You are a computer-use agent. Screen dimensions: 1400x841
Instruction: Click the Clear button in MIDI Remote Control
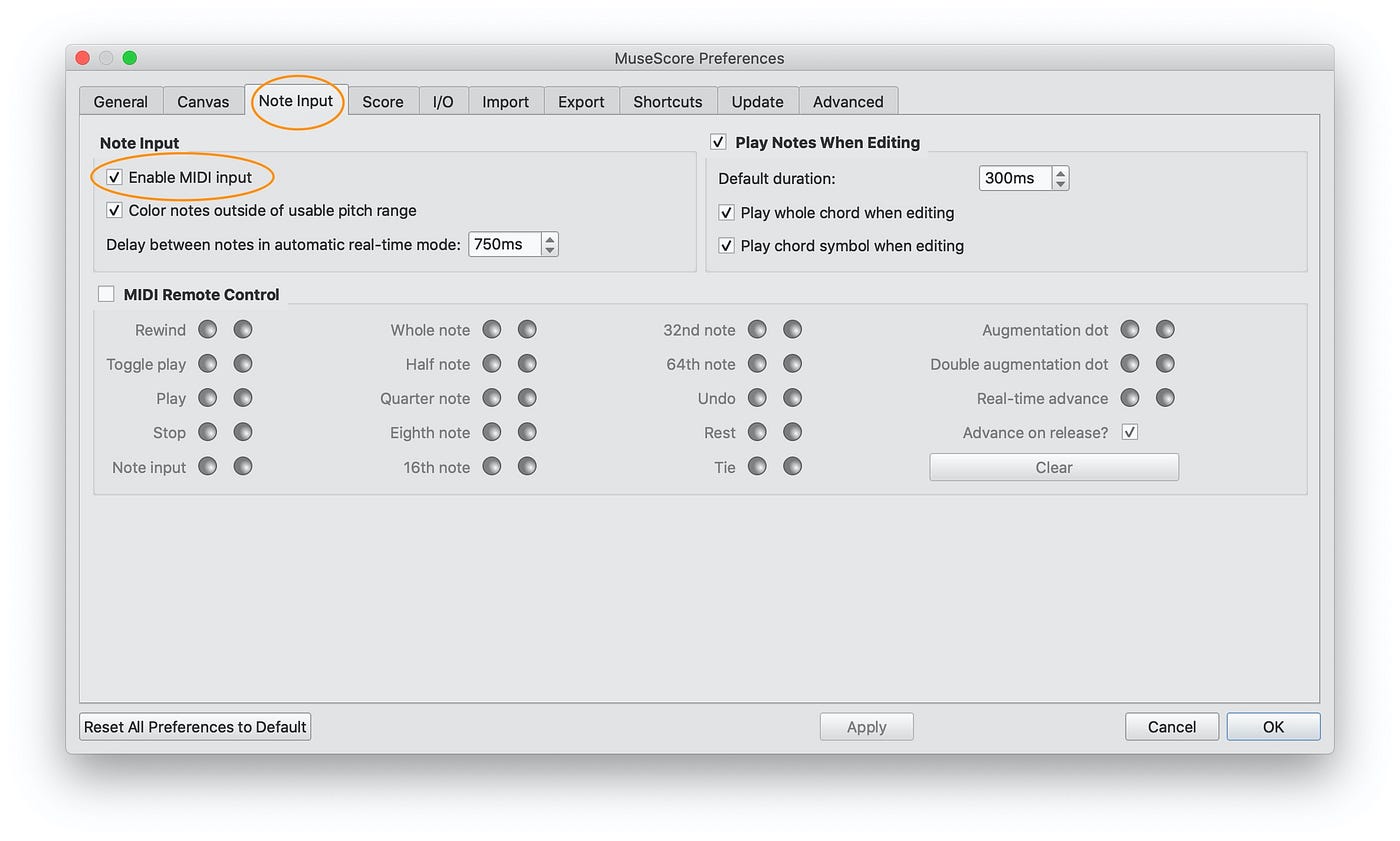[1054, 467]
